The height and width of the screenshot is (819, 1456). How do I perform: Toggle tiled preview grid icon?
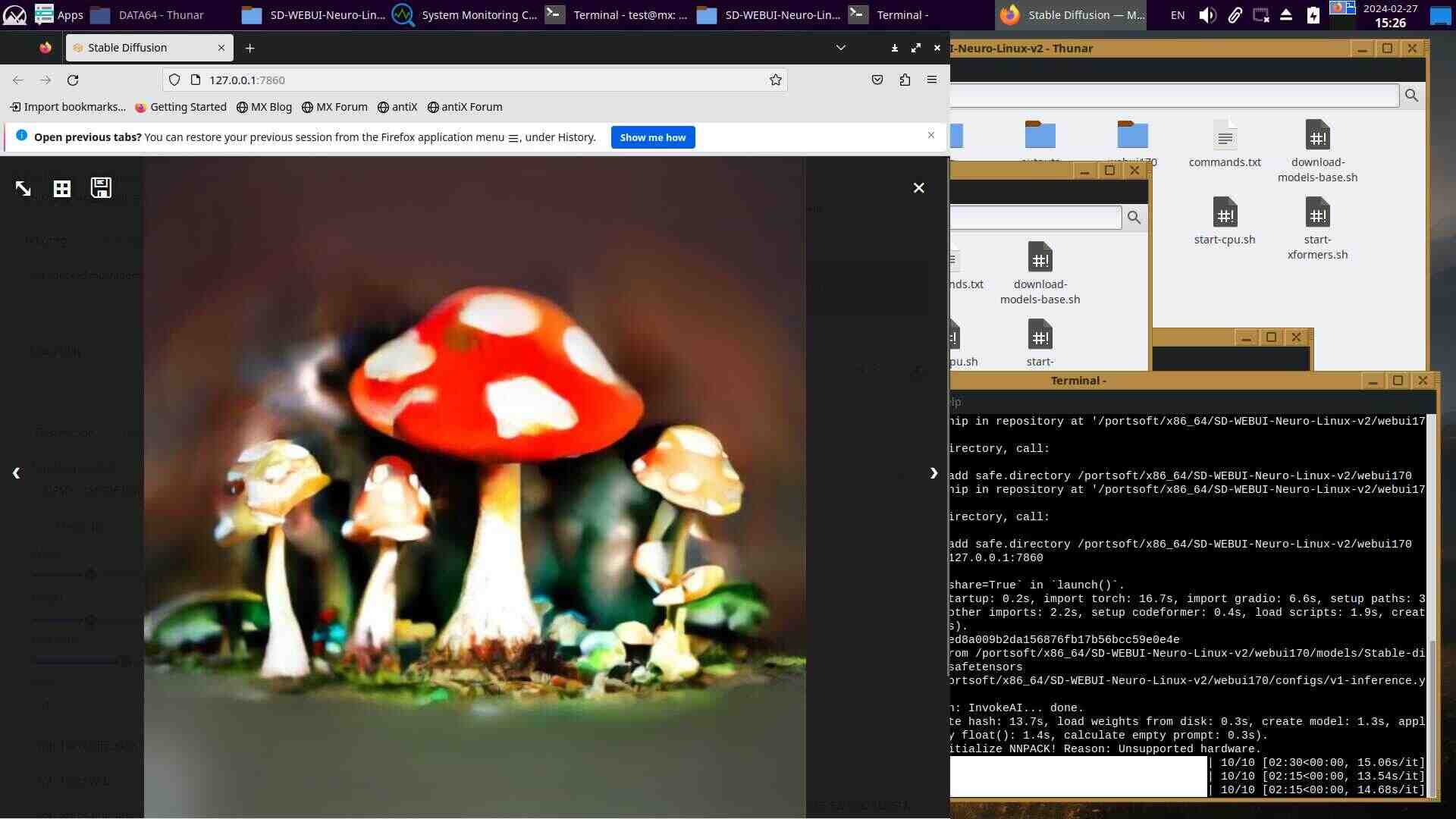62,188
